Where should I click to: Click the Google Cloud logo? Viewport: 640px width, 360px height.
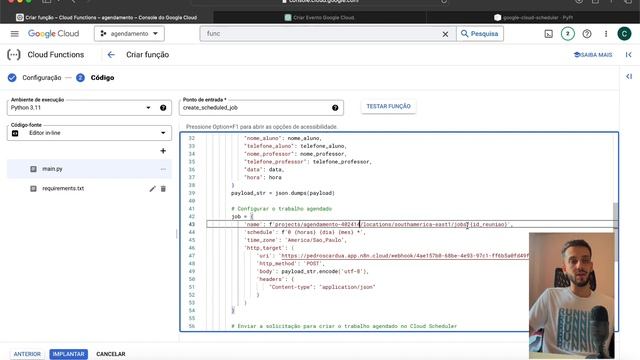coord(53,34)
